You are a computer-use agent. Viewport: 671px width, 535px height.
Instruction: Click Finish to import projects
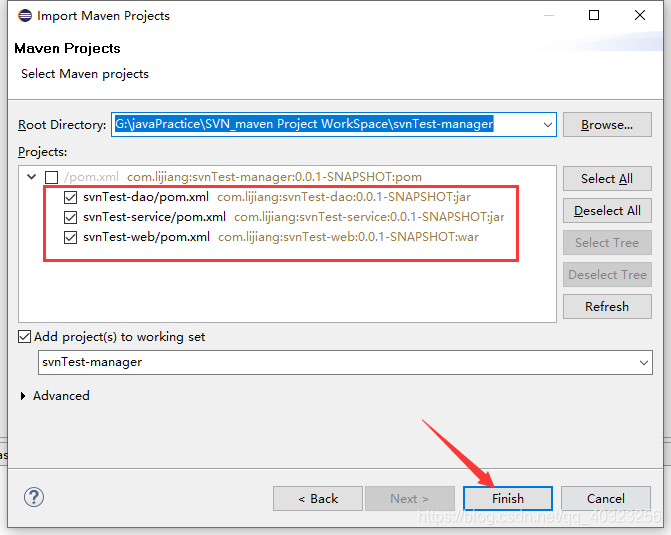508,498
